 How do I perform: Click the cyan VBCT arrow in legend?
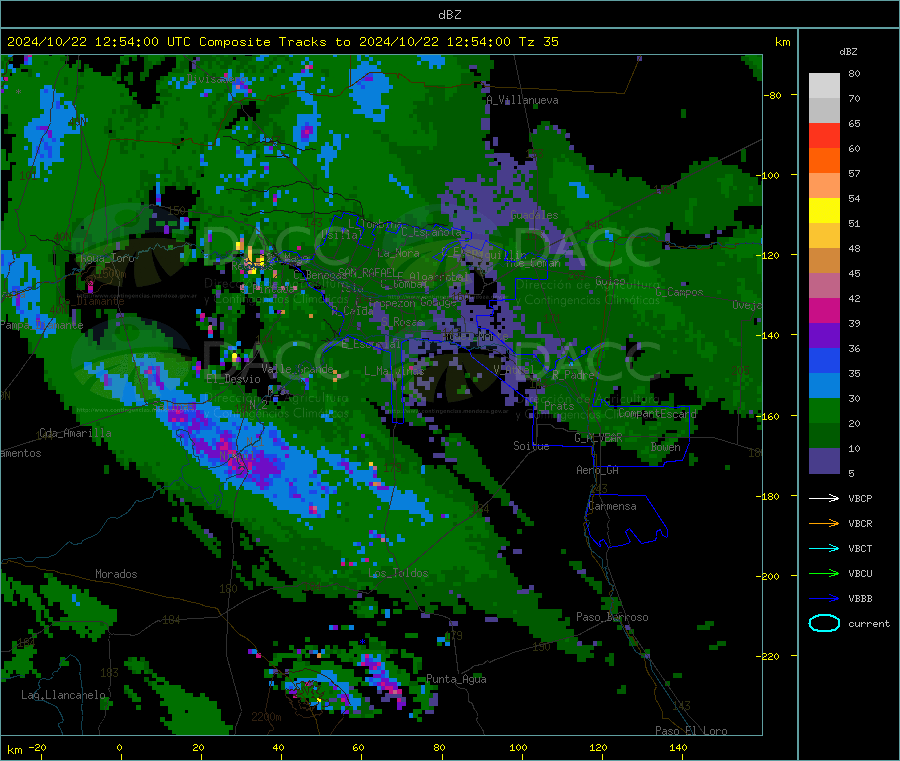coord(824,548)
